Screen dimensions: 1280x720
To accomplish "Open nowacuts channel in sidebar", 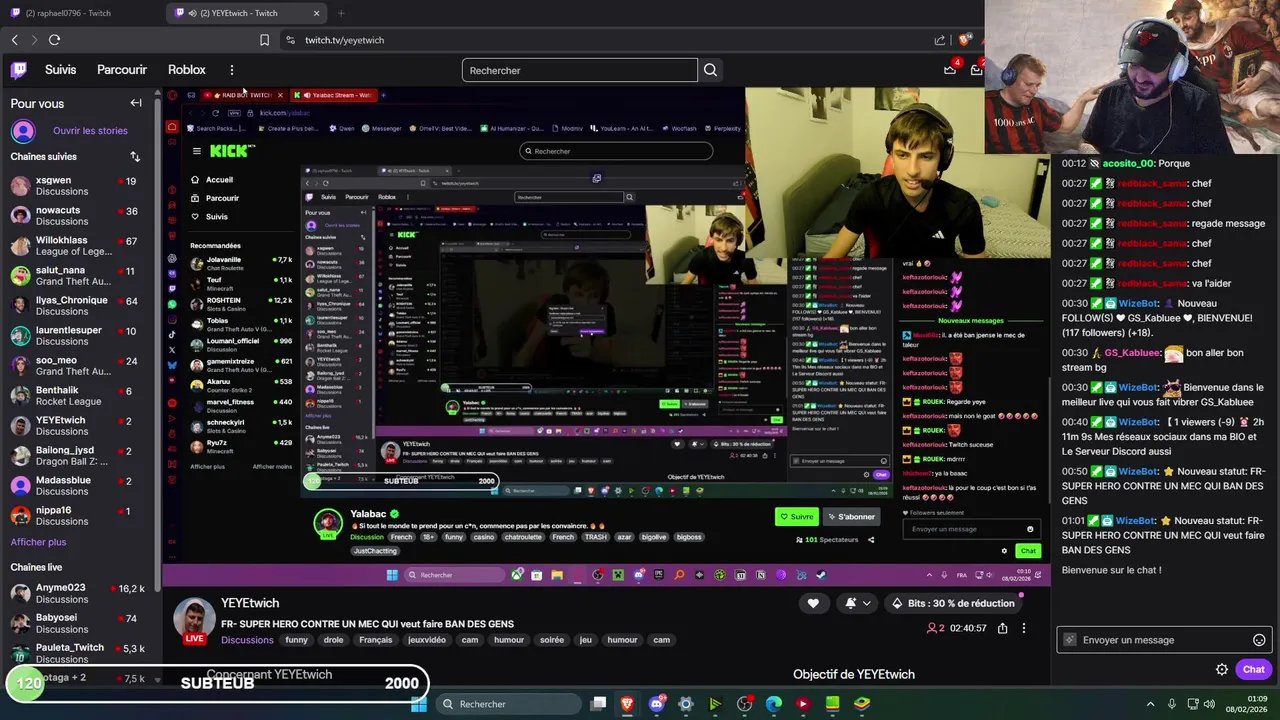I will tap(80, 216).
